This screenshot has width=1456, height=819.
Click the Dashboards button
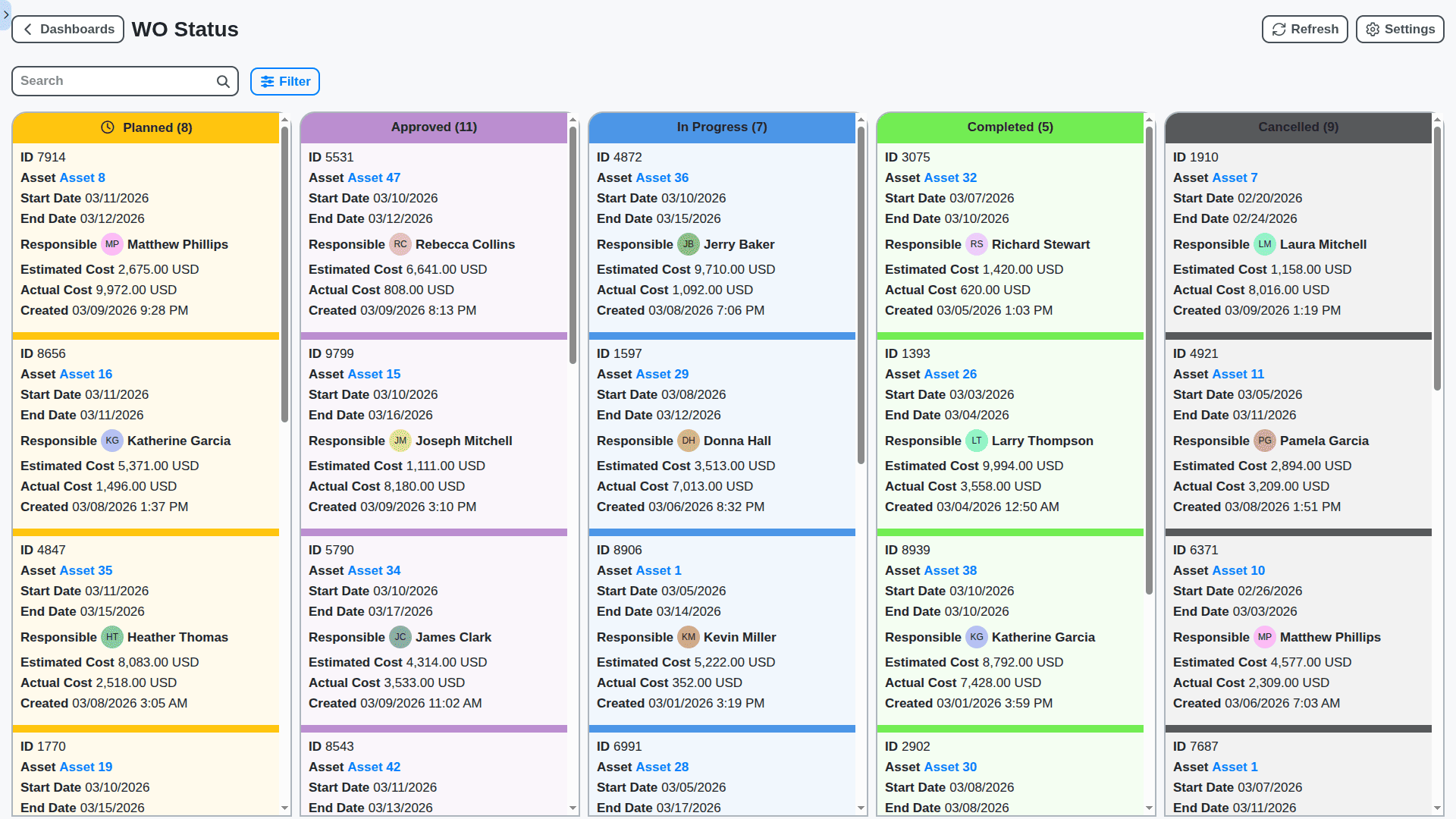click(67, 29)
